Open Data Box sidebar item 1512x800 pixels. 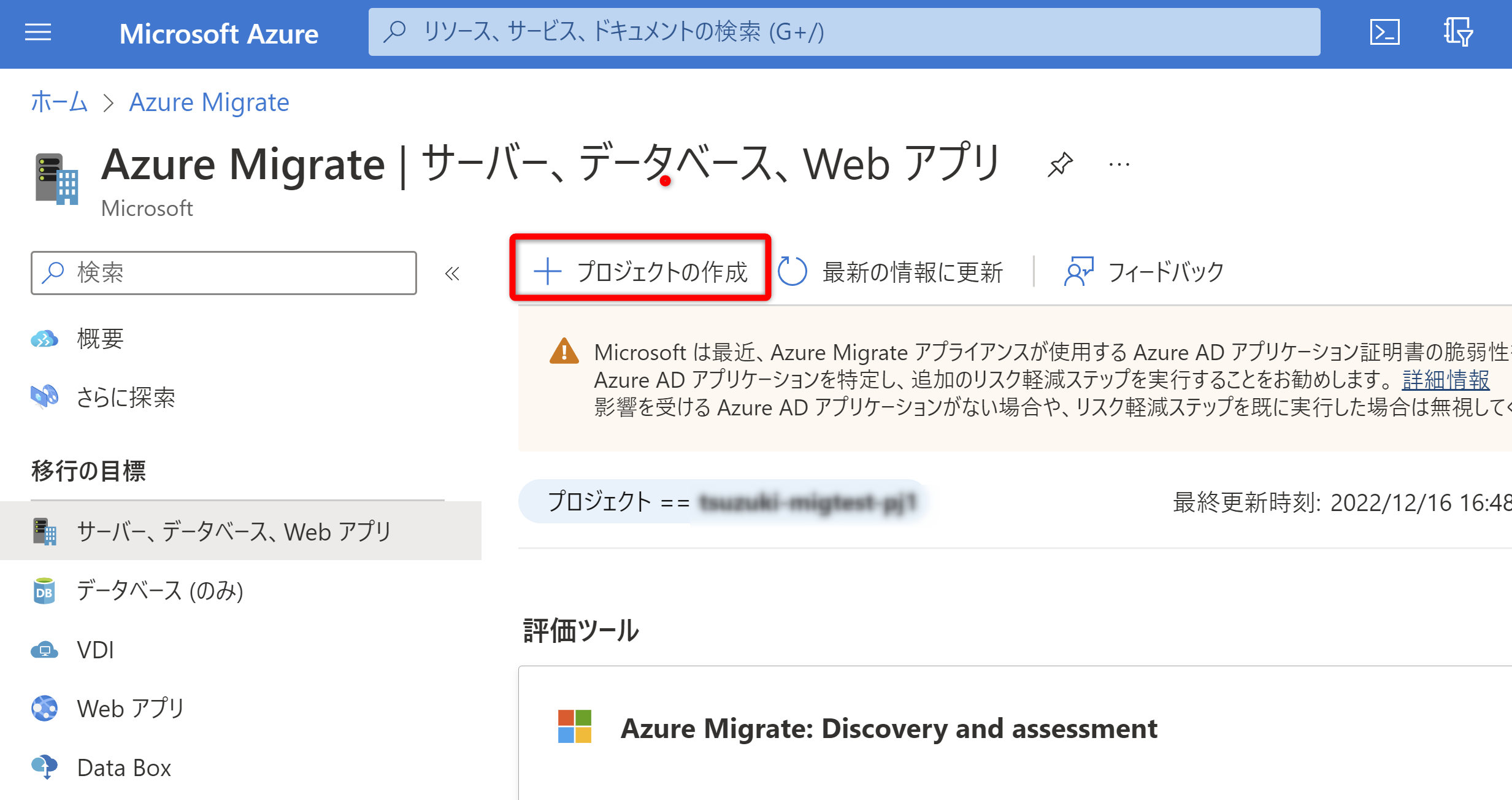[123, 767]
